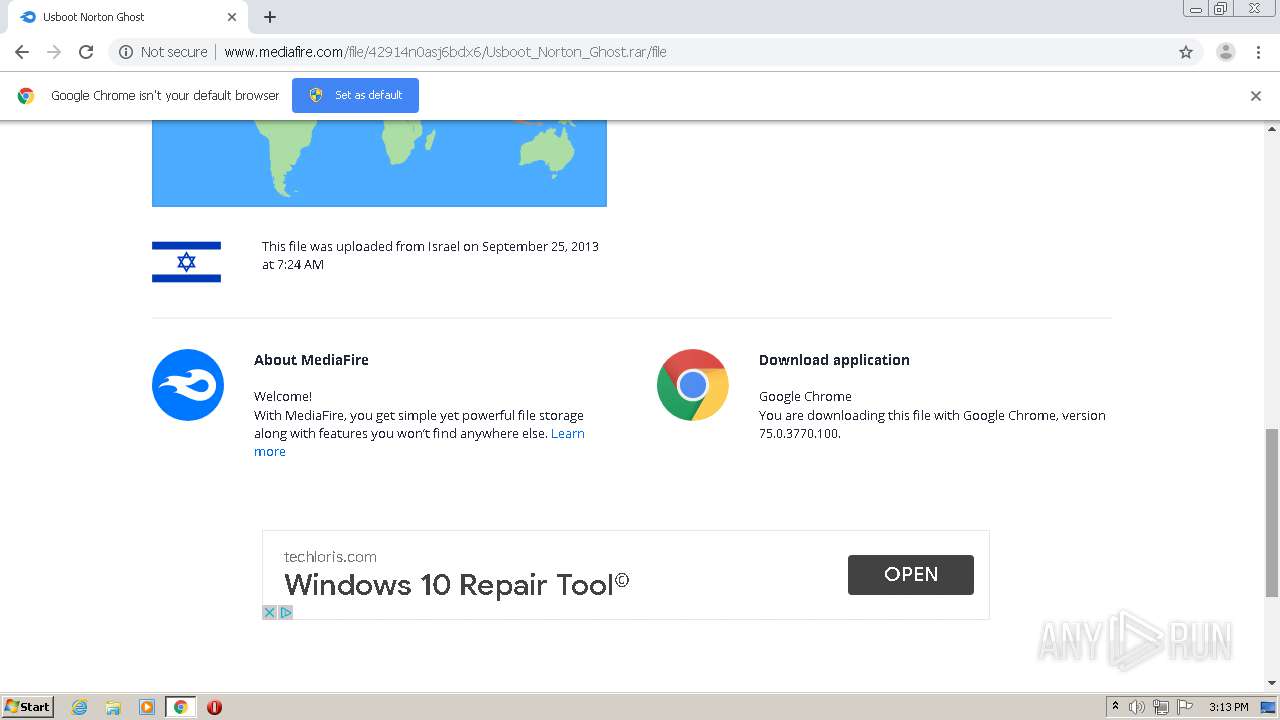The width and height of the screenshot is (1280, 720).
Task: Click Set as default button
Action: 355,95
